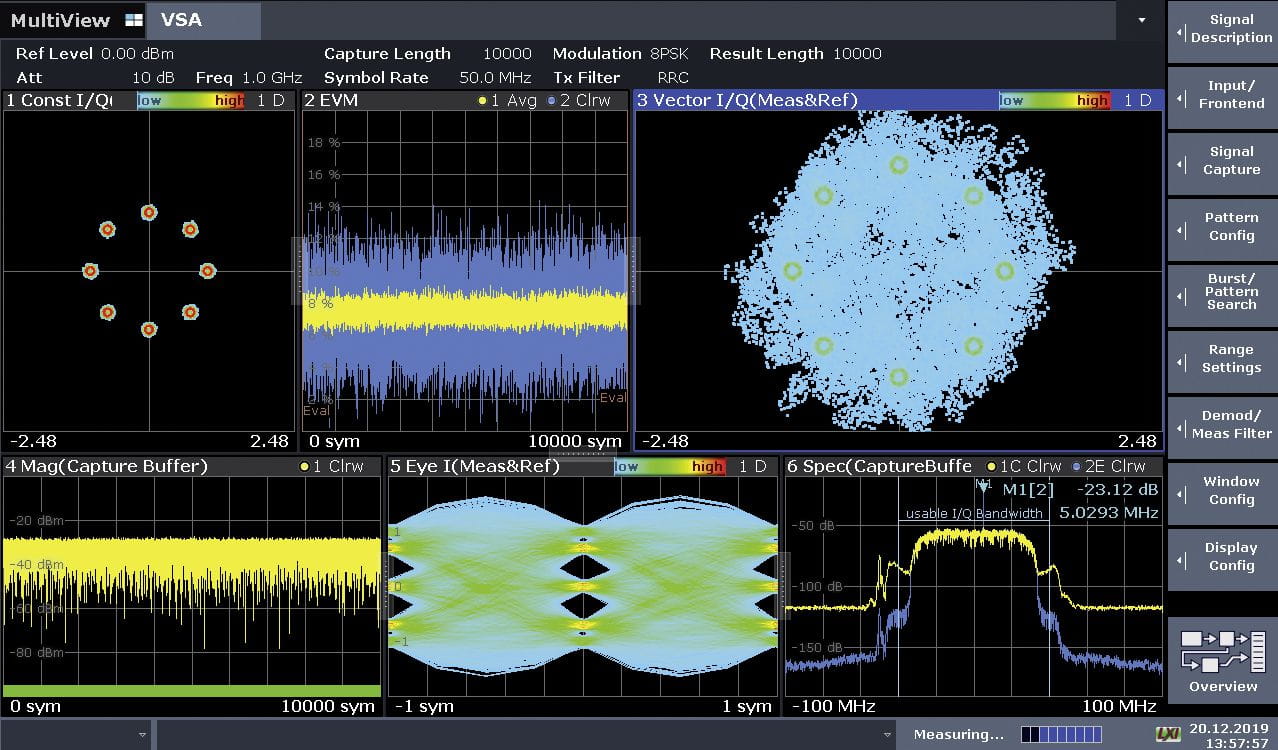Click the measuring progress bar

1061,735
